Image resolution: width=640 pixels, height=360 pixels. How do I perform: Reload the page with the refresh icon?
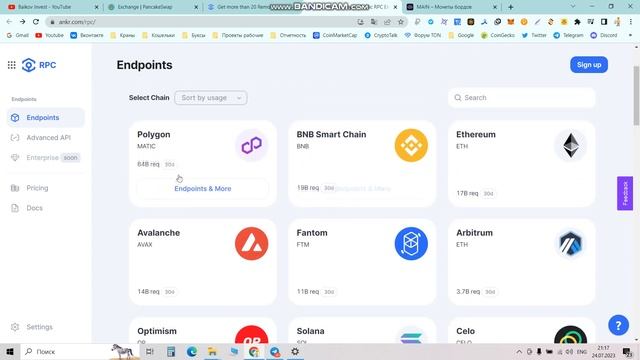[x=36, y=22]
